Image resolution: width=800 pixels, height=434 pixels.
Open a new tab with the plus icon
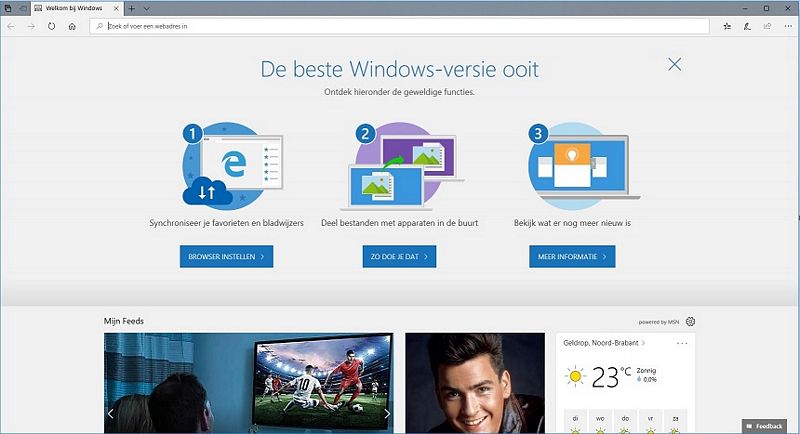pyautogui.click(x=132, y=9)
